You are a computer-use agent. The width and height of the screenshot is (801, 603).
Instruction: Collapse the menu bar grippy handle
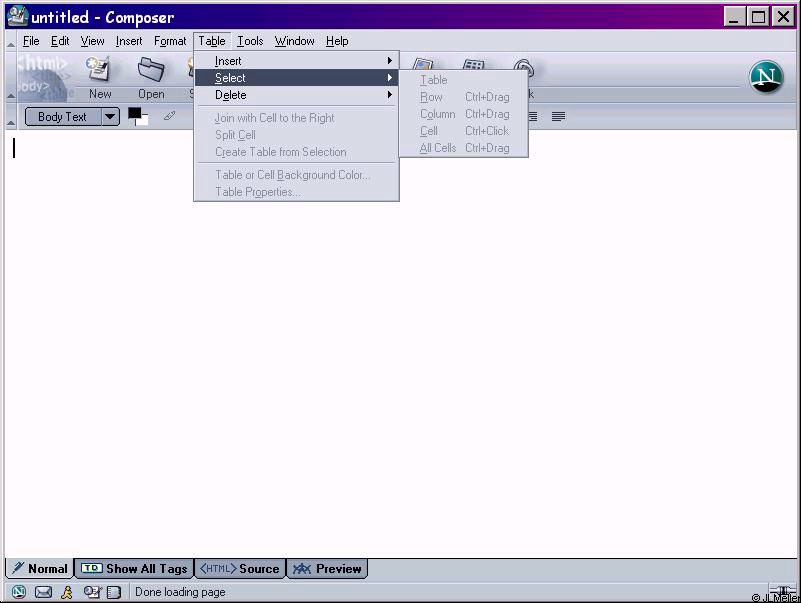click(x=11, y=41)
